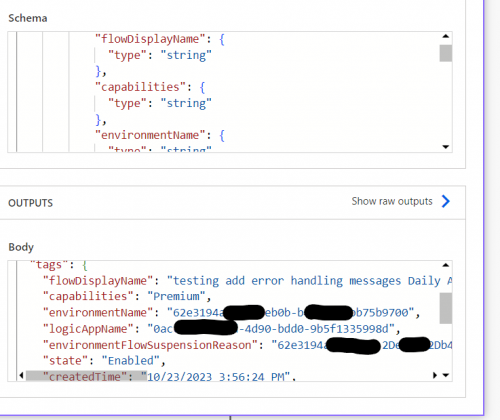Click Body box scroll up arrow
The width and height of the screenshot is (500, 420).
446,265
